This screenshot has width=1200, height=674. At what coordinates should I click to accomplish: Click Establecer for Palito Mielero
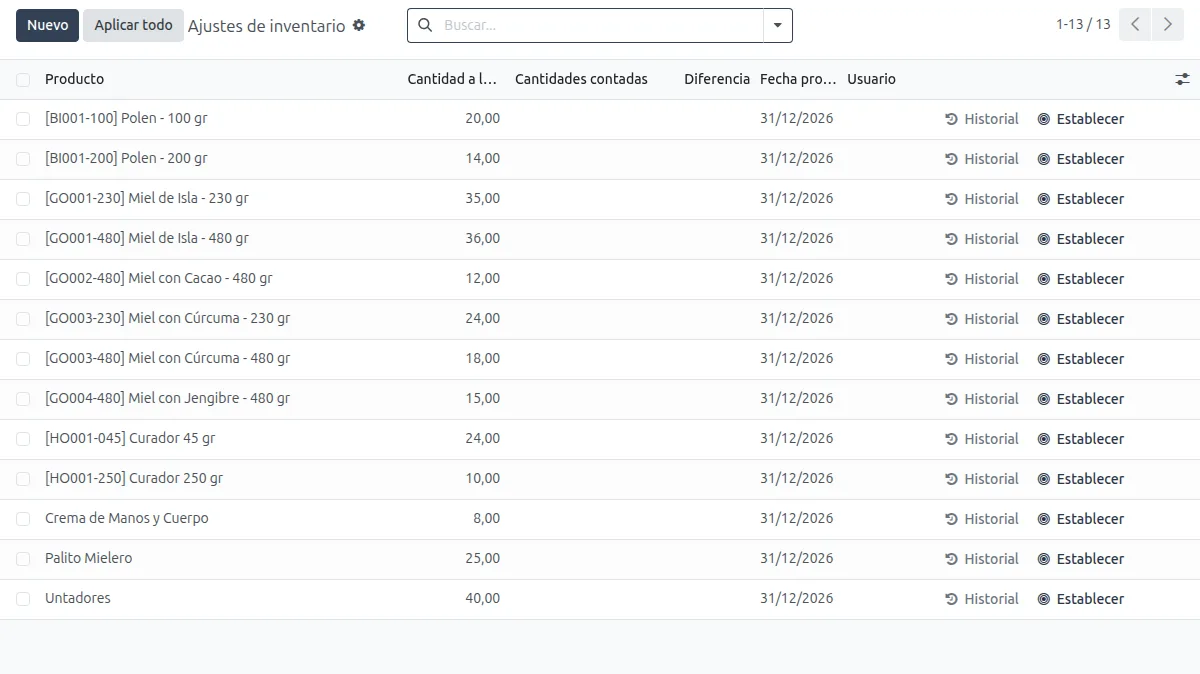tap(1081, 559)
